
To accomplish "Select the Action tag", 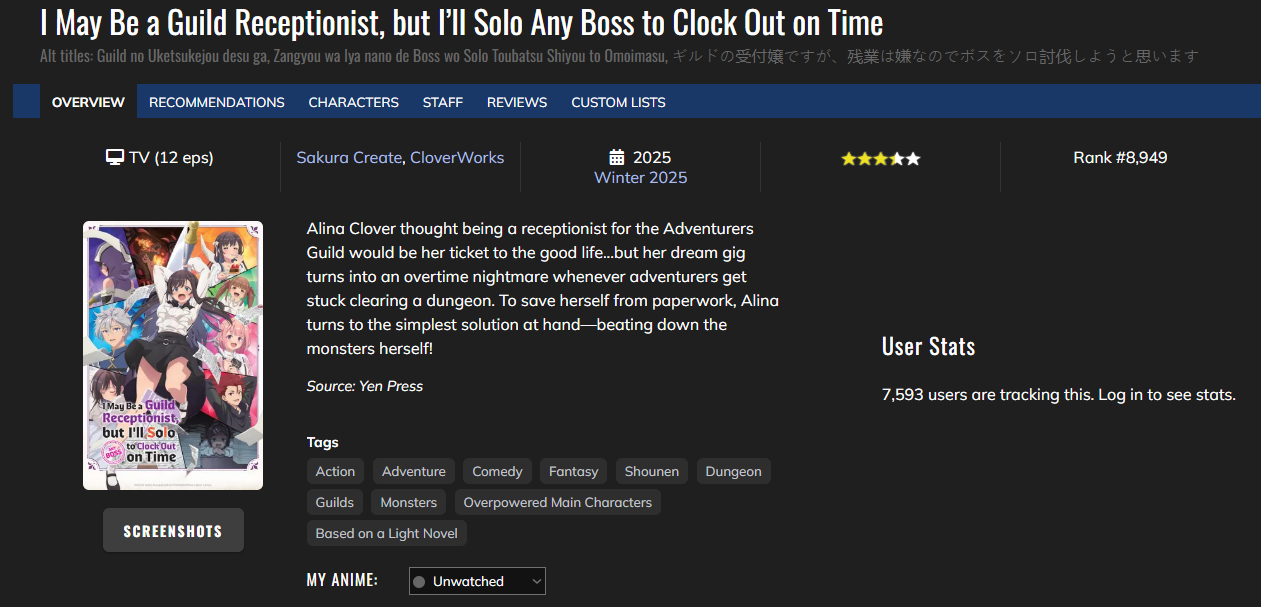I will pos(335,471).
